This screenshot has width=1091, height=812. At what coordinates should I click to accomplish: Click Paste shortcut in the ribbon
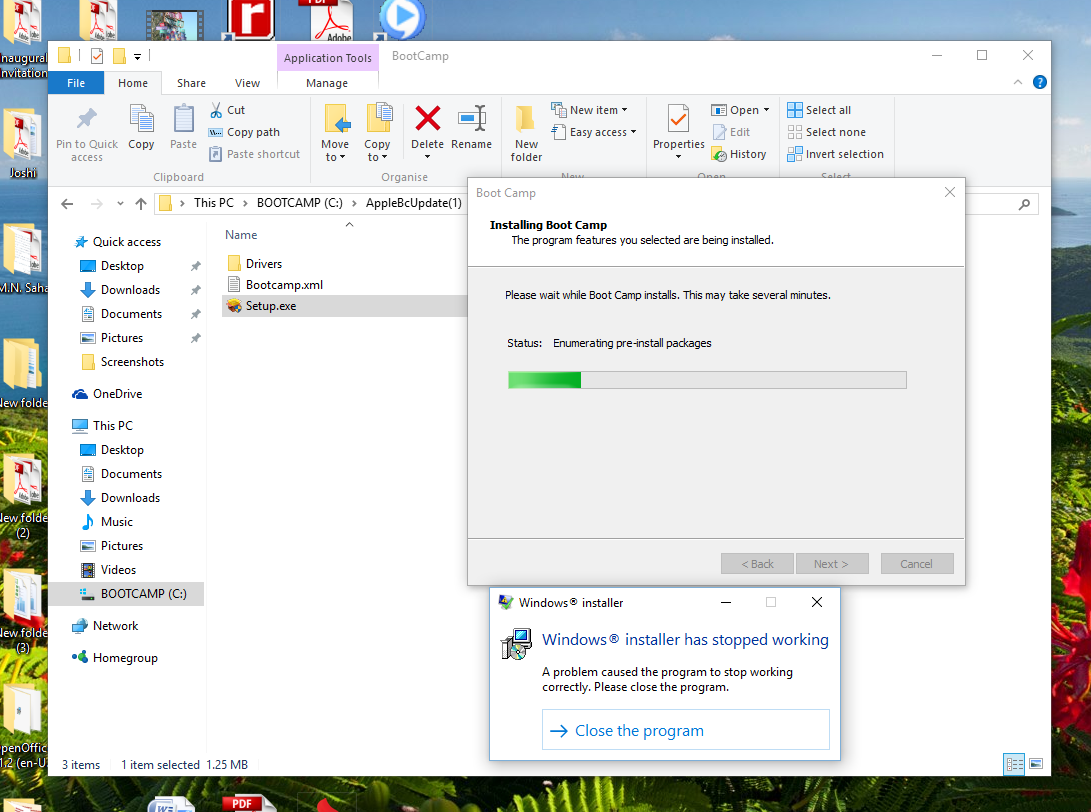point(255,154)
